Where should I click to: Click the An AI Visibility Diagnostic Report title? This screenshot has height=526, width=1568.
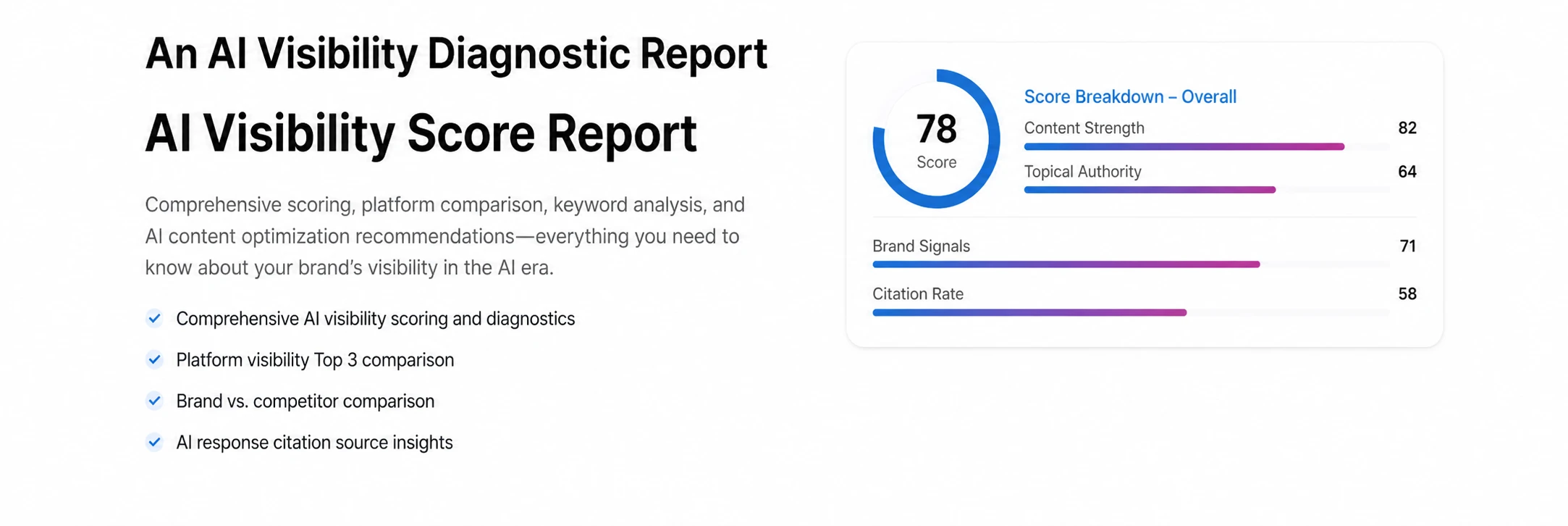pyautogui.click(x=456, y=54)
